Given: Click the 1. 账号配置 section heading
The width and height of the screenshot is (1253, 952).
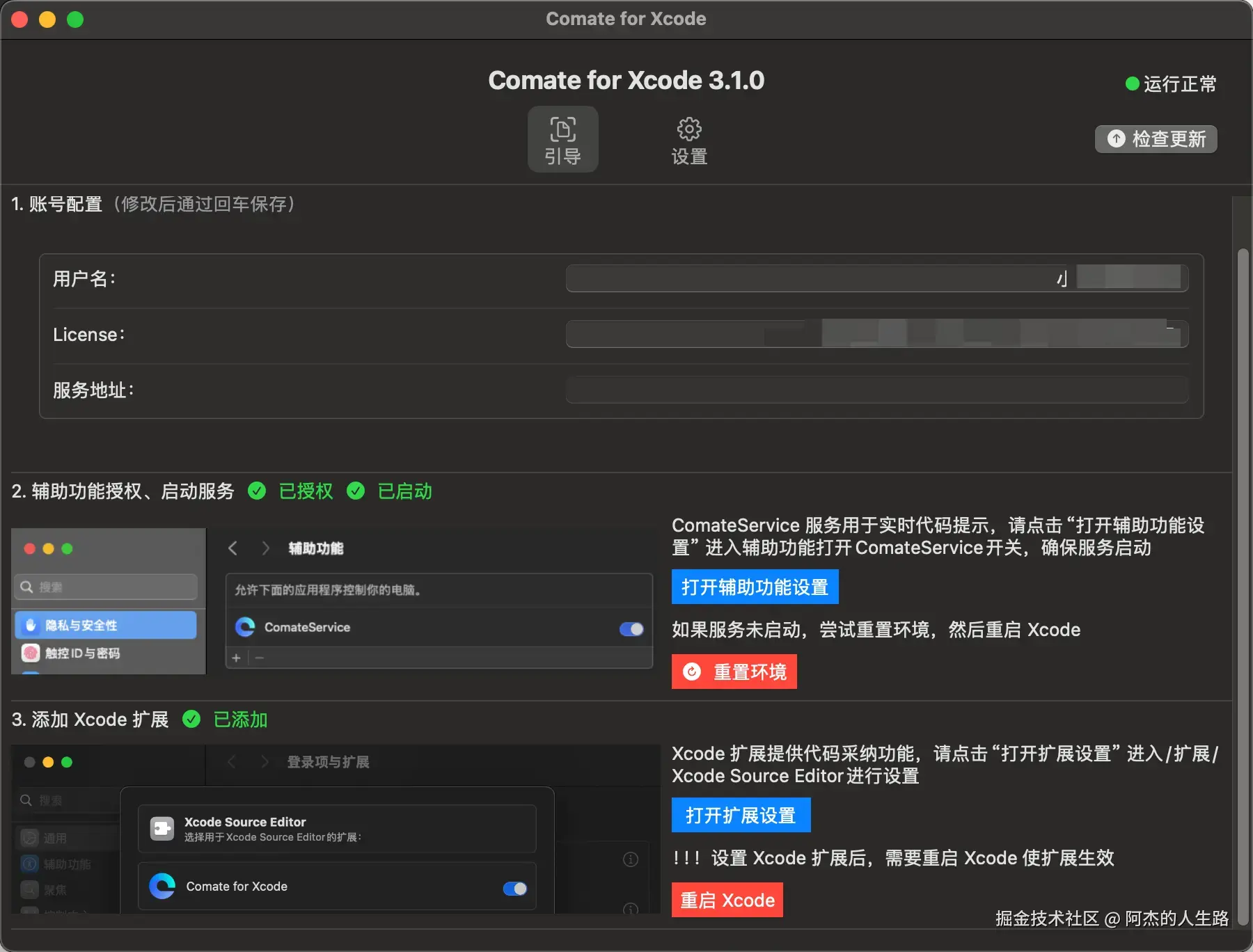Looking at the screenshot, I should (56, 204).
